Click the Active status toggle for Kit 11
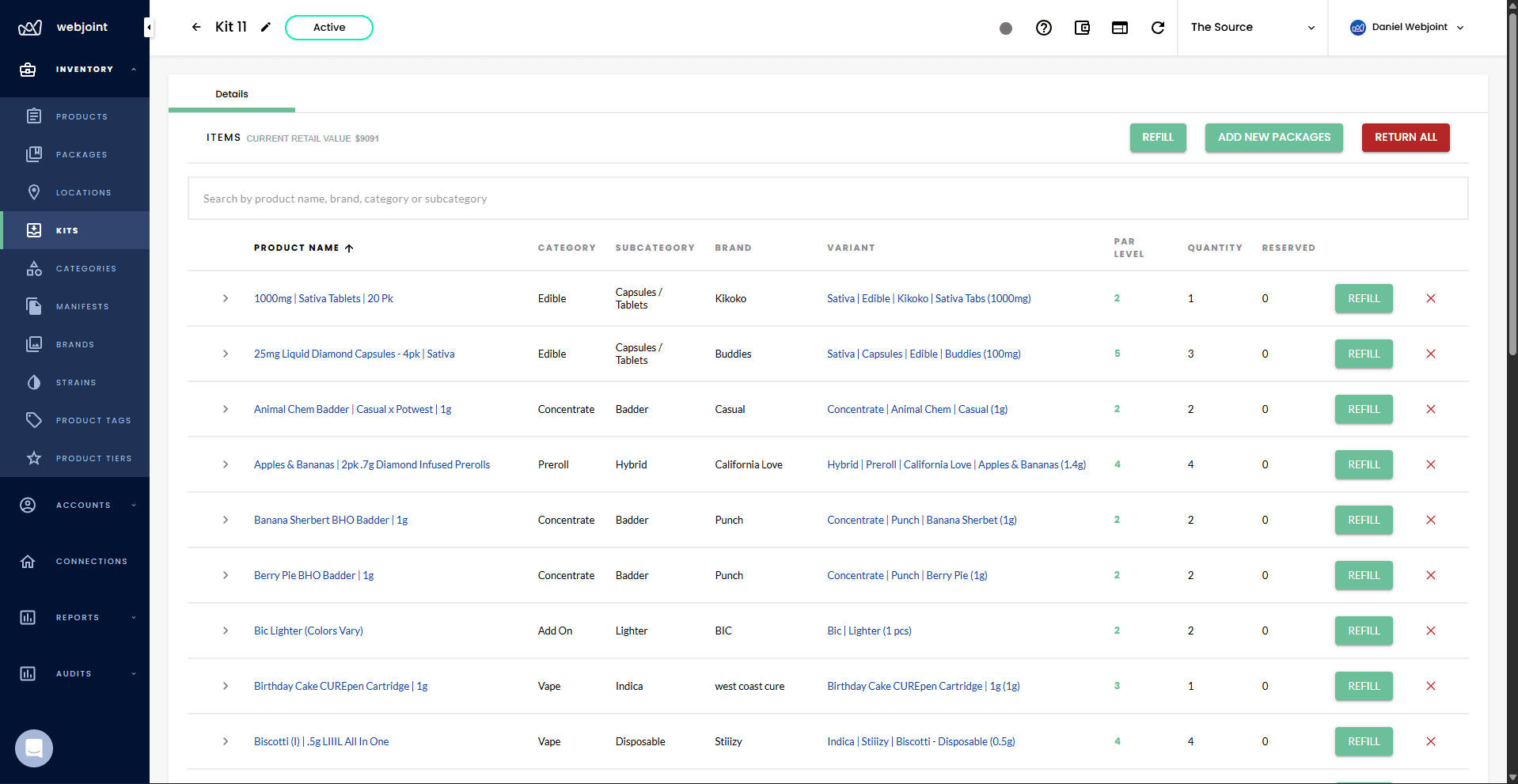Image resolution: width=1518 pixels, height=784 pixels. pyautogui.click(x=328, y=27)
